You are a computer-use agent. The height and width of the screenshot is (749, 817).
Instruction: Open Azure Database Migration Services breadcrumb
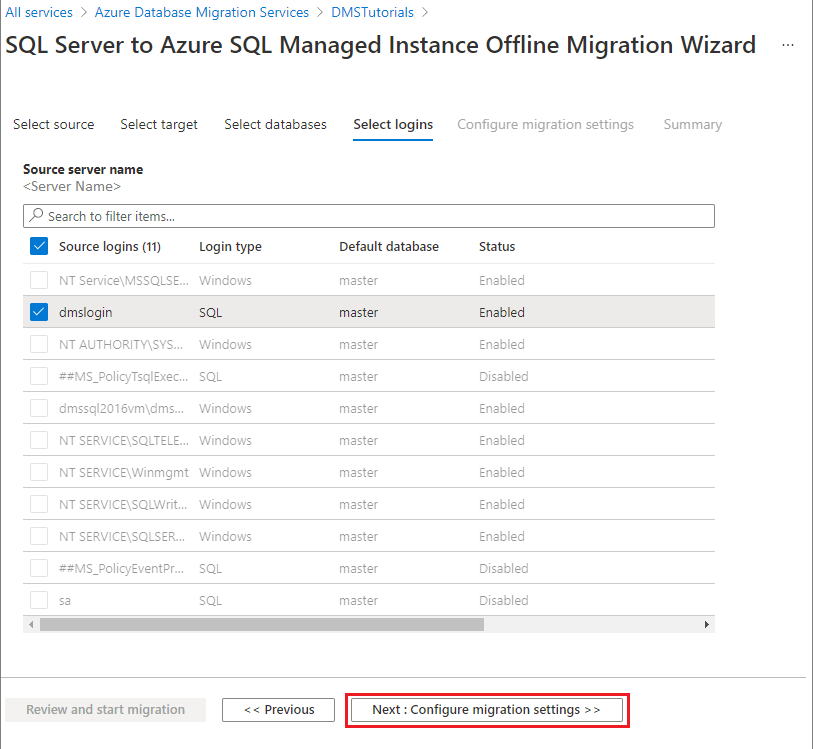[x=202, y=13]
